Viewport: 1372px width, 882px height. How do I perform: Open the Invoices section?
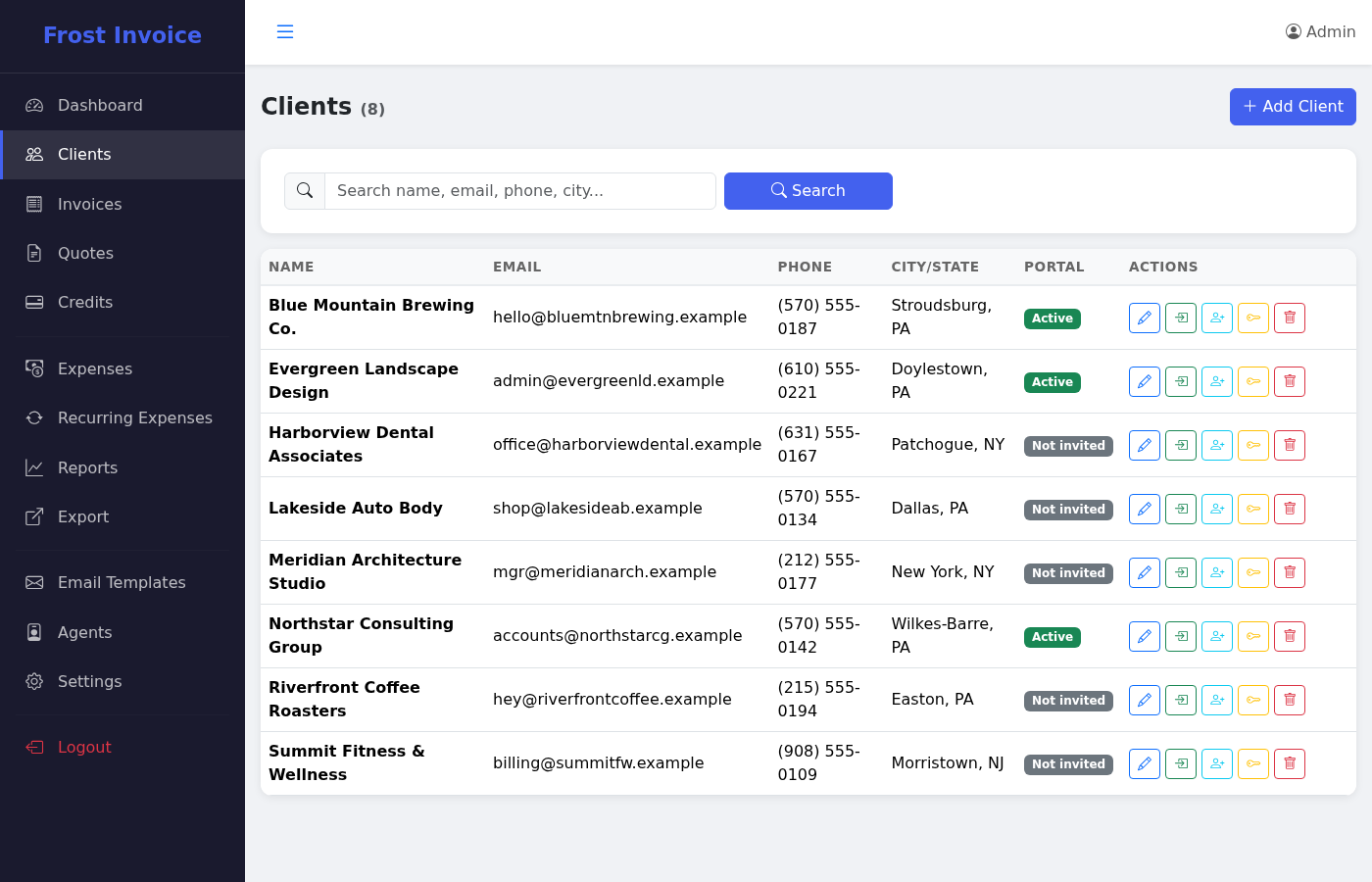pos(89,204)
